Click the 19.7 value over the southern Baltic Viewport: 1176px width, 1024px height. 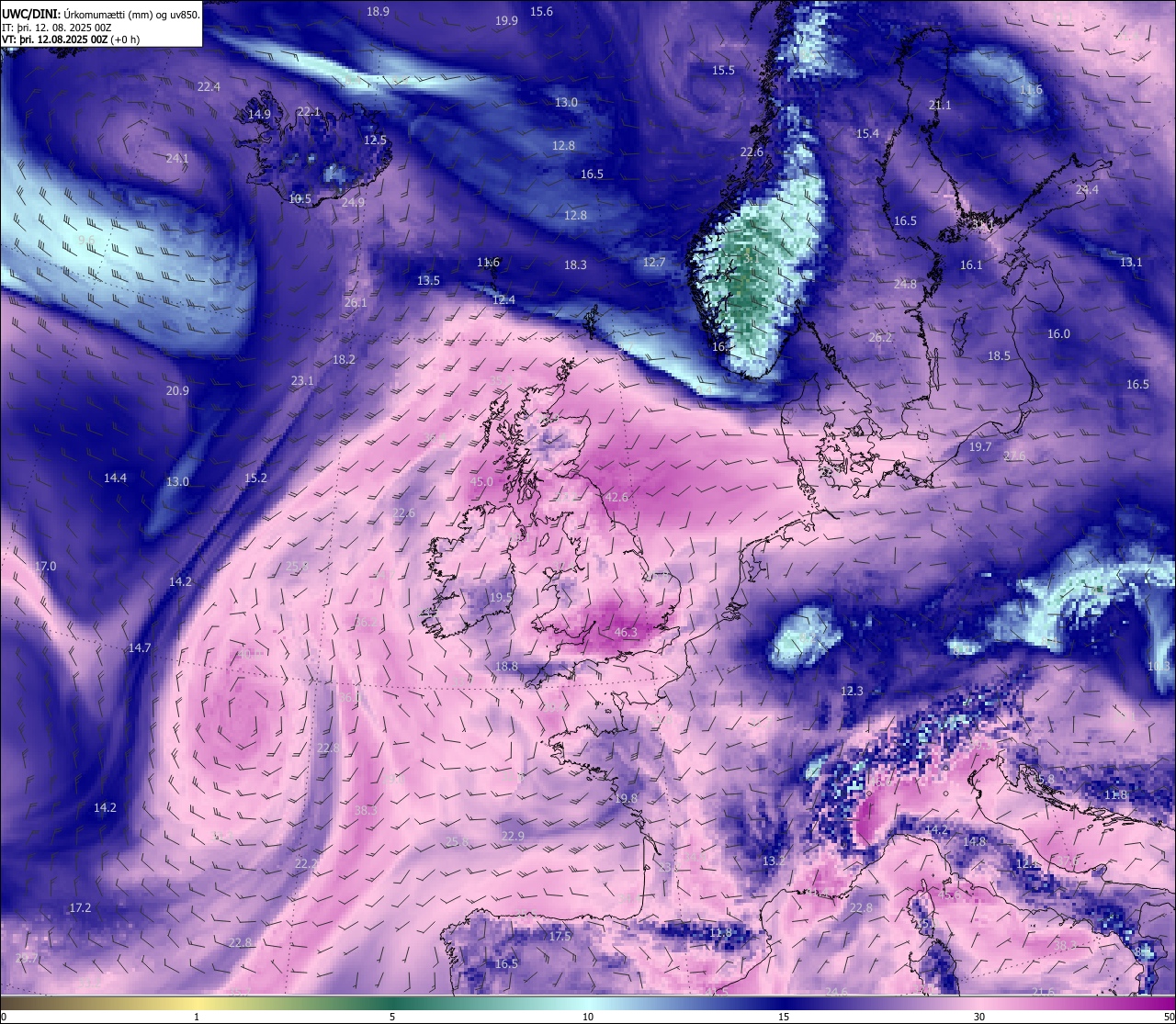click(x=980, y=446)
